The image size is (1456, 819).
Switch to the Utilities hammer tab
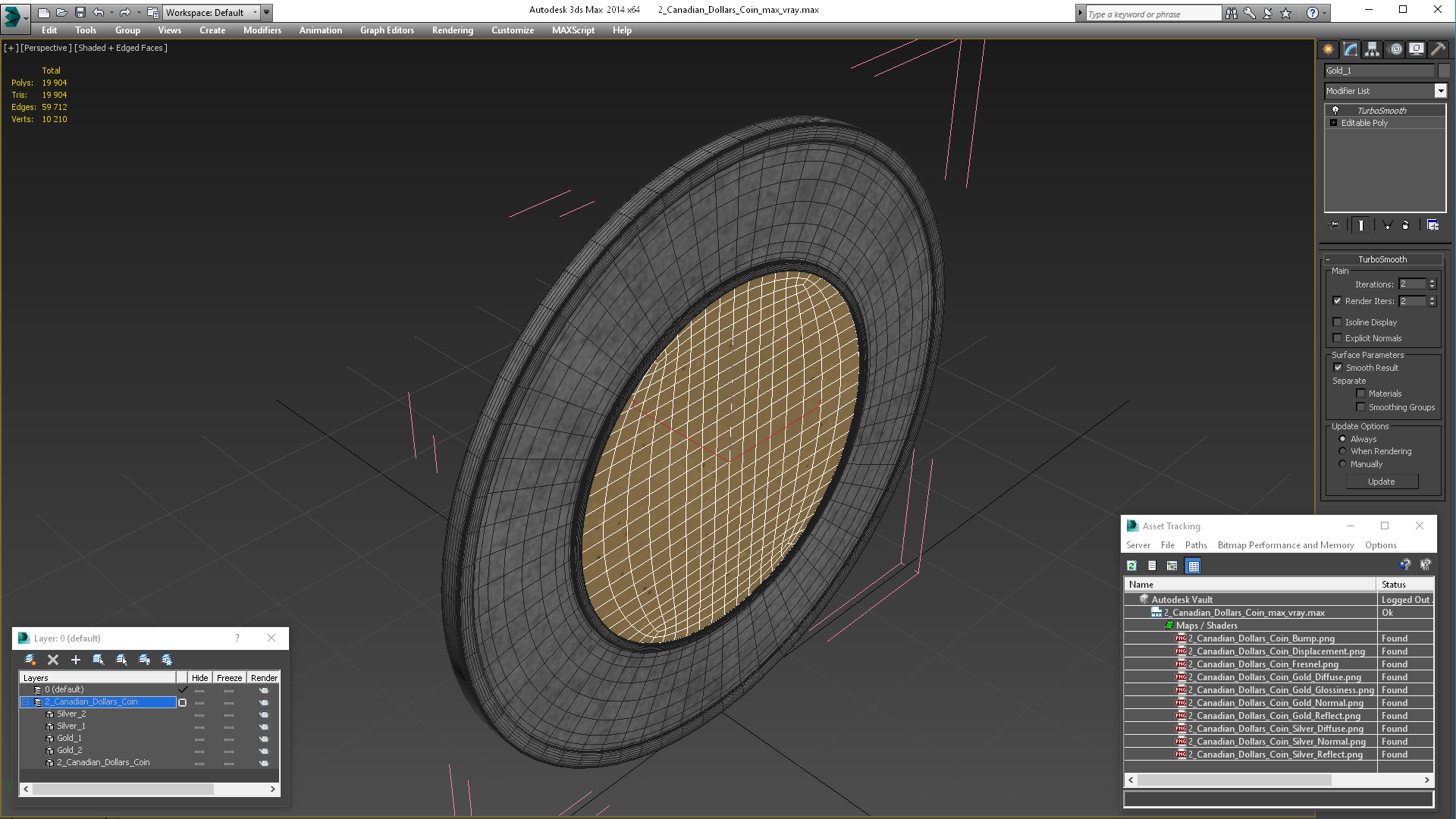1438,49
